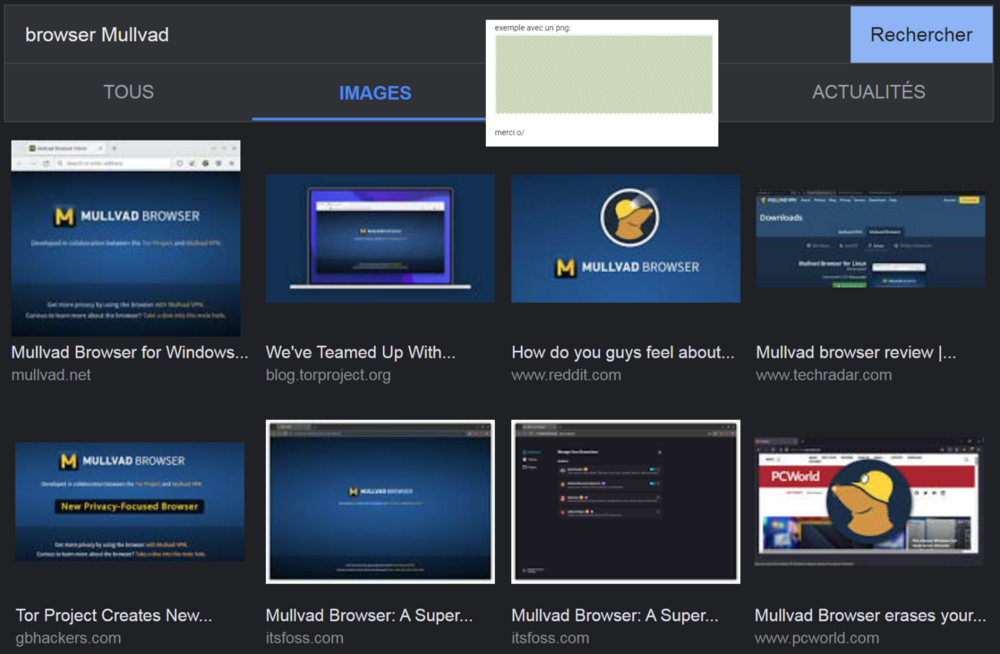Image resolution: width=1000 pixels, height=654 pixels.
Task: Click 'Tor Project Creates New...' title
Action: (114, 615)
